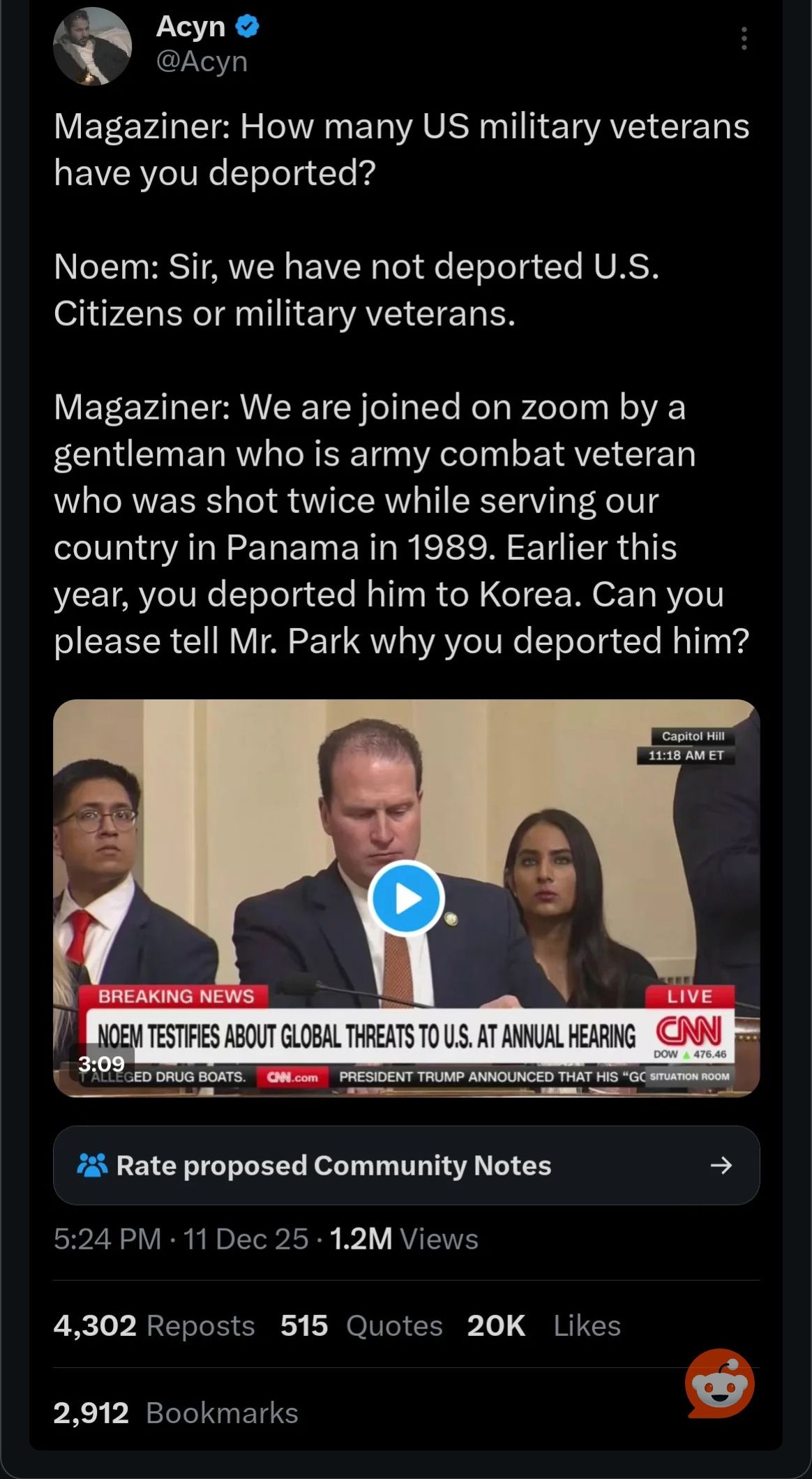Follow the arrow on Rate proposed Community Notes

(721, 1165)
